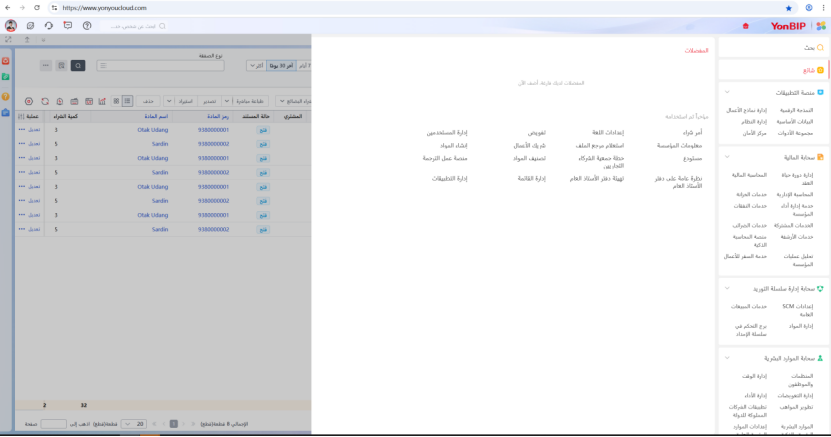Click the green sidebar icon at left edge
Image resolution: width=831 pixels, height=437 pixels.
click(6, 77)
